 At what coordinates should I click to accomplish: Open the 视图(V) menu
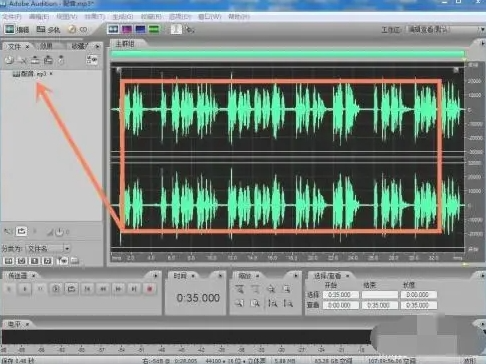67,16
